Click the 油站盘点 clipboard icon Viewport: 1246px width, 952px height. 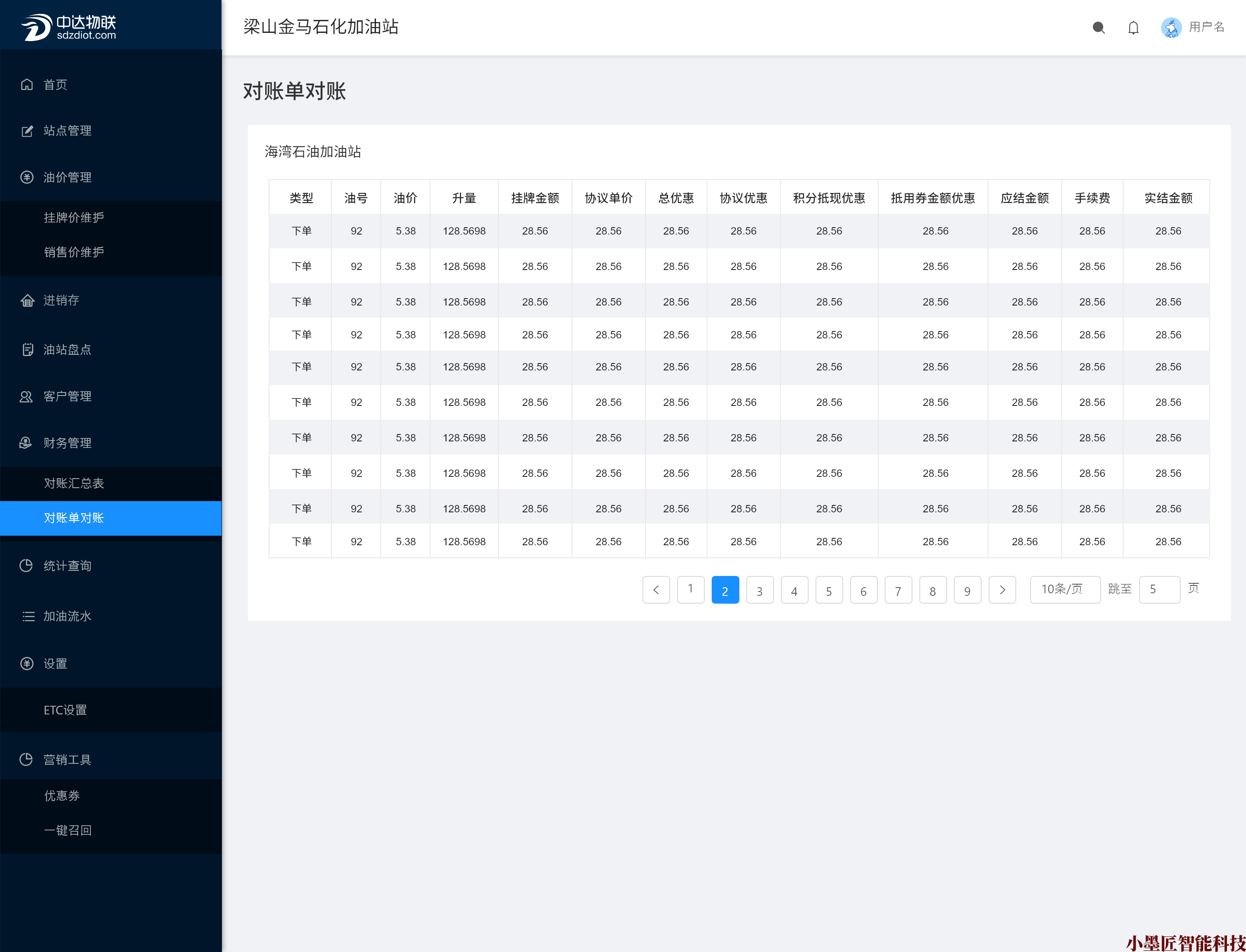point(27,350)
